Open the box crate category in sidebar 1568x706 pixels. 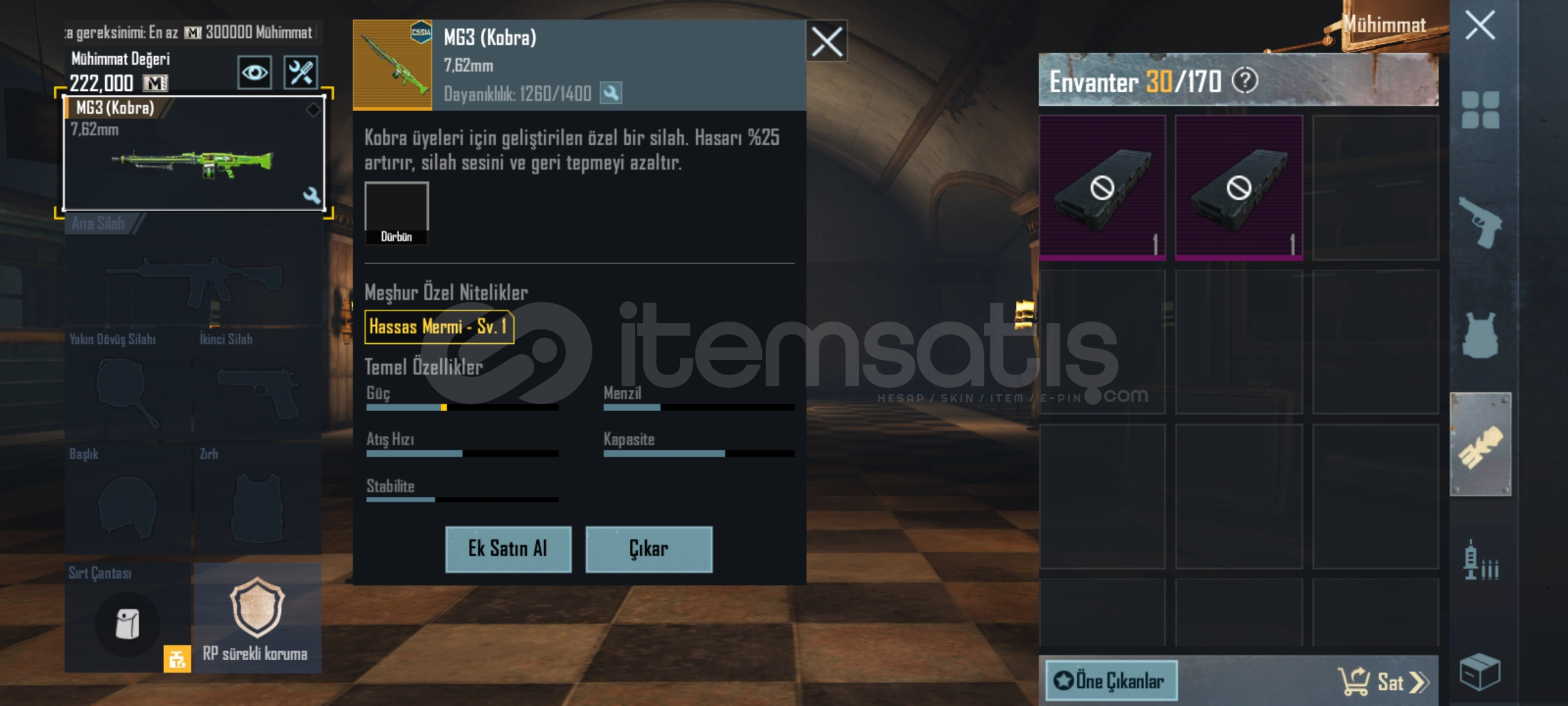click(1480, 671)
